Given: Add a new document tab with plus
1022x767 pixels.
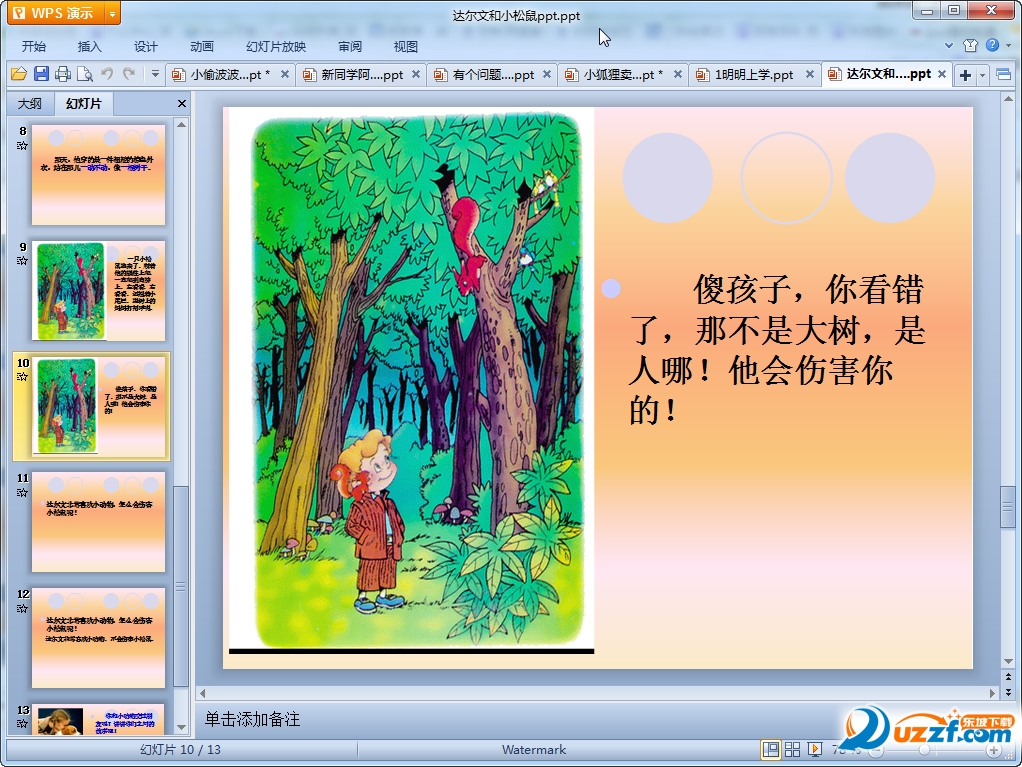Looking at the screenshot, I should point(965,76).
